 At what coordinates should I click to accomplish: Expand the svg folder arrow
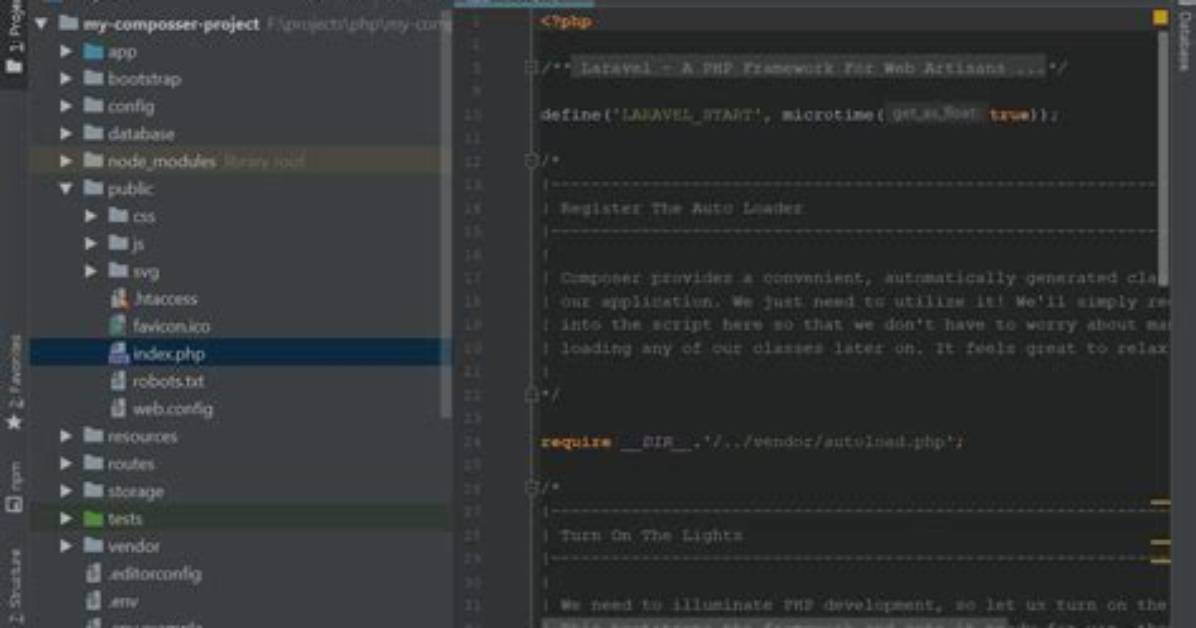click(91, 271)
